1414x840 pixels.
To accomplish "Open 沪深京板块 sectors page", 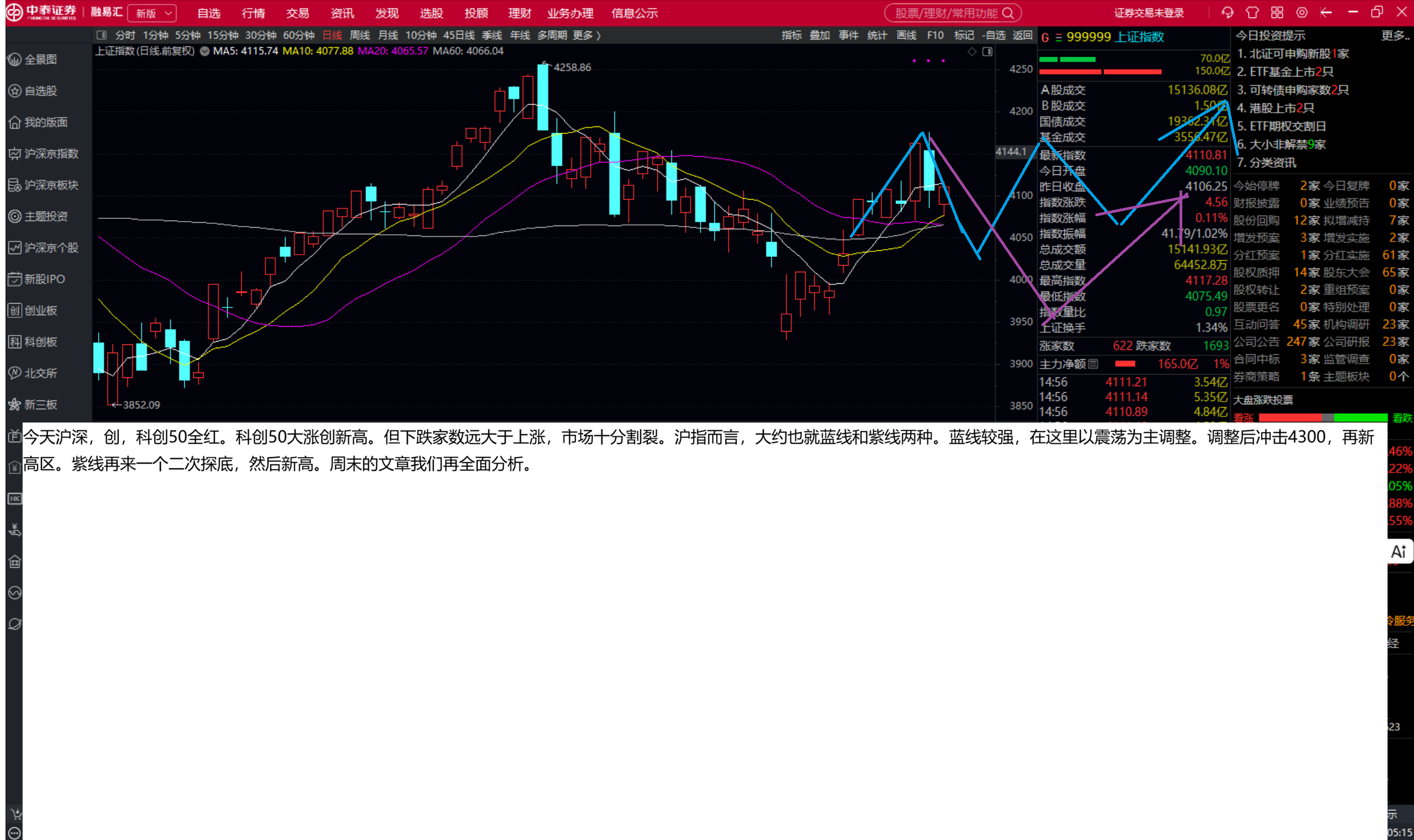I will (x=43, y=185).
